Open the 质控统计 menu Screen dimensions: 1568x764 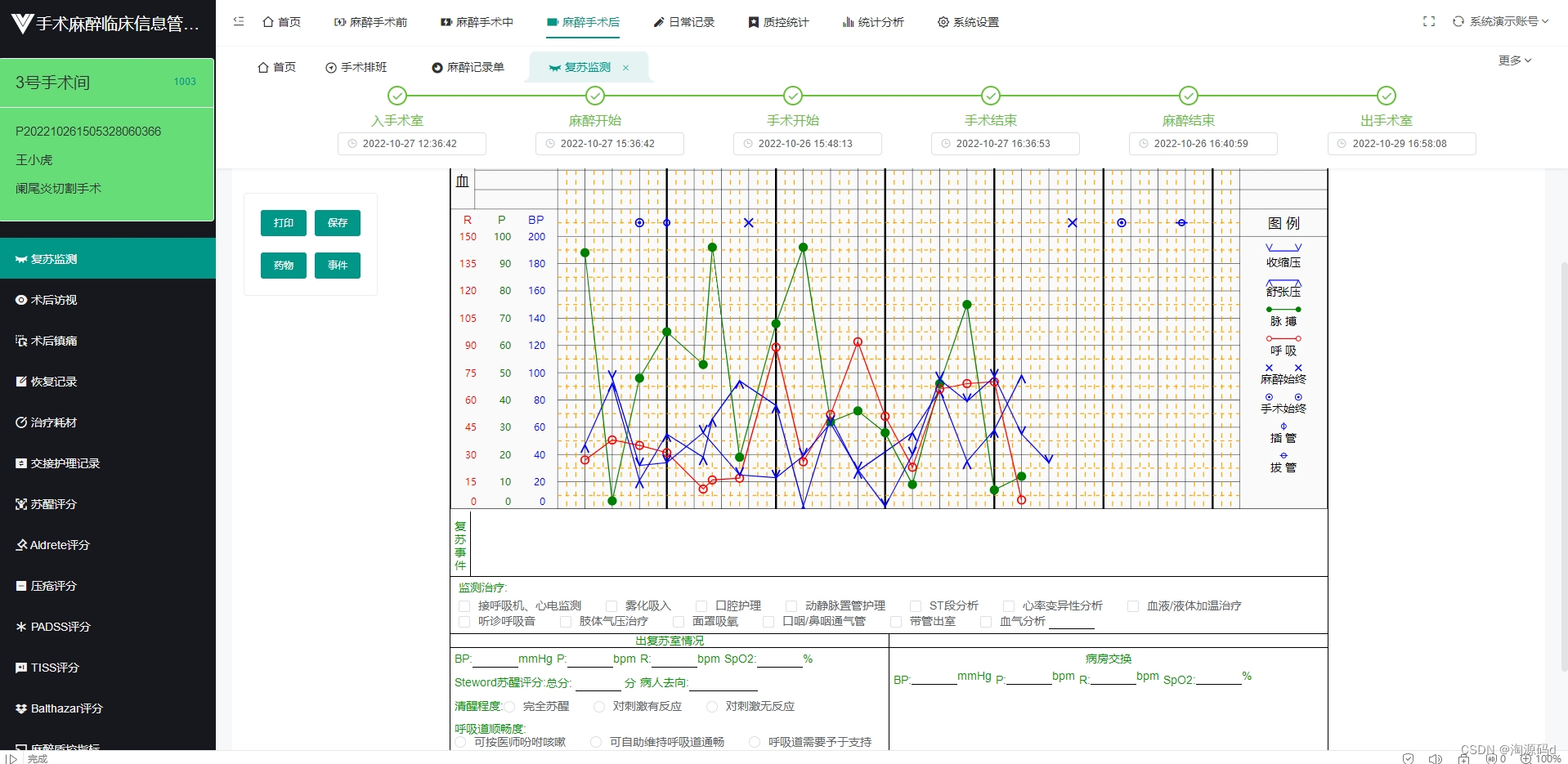click(778, 22)
